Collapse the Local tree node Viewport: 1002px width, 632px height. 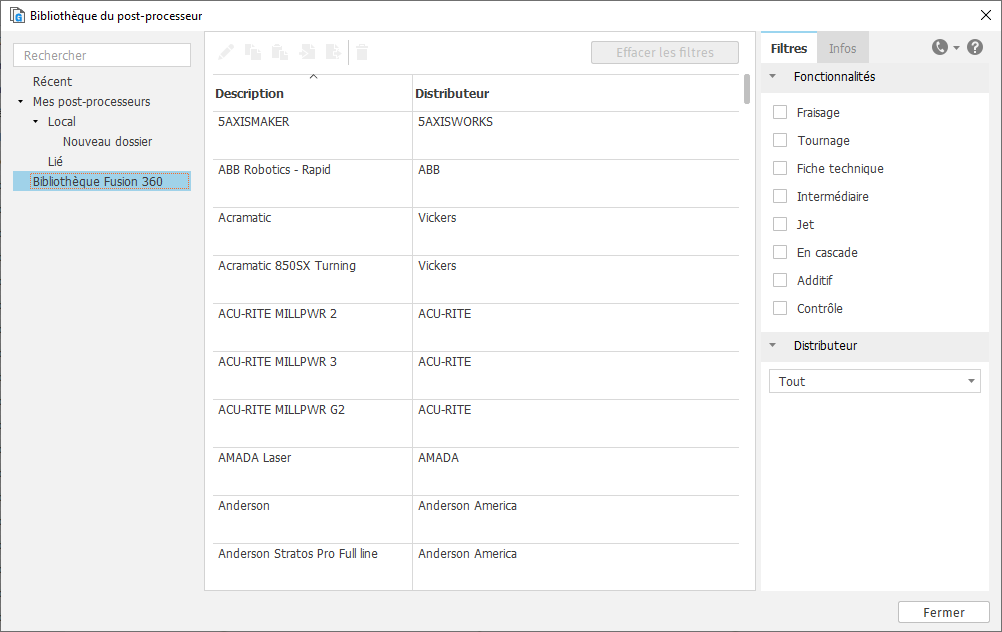pyautogui.click(x=36, y=121)
